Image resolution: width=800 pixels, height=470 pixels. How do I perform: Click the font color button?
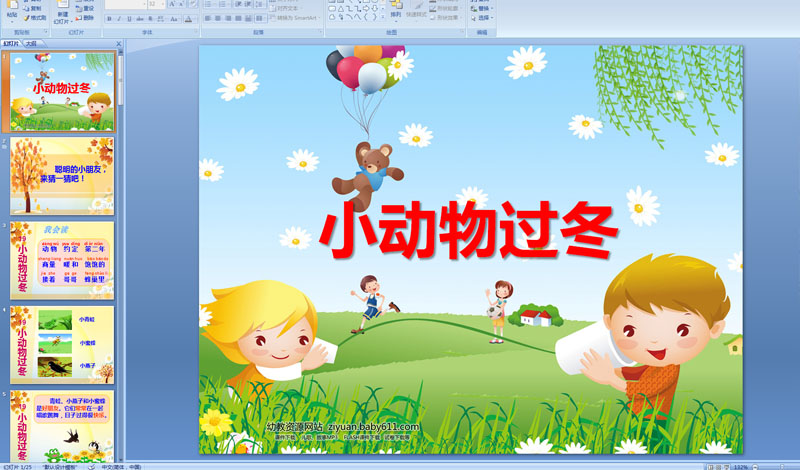click(x=188, y=19)
